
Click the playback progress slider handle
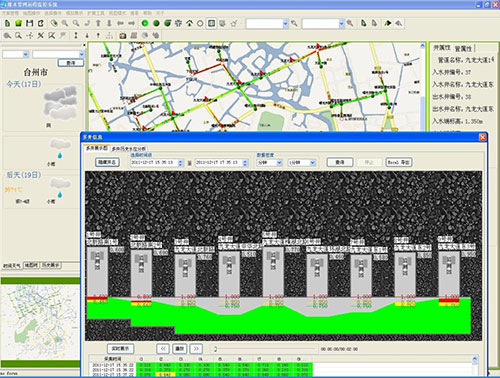pos(215,349)
